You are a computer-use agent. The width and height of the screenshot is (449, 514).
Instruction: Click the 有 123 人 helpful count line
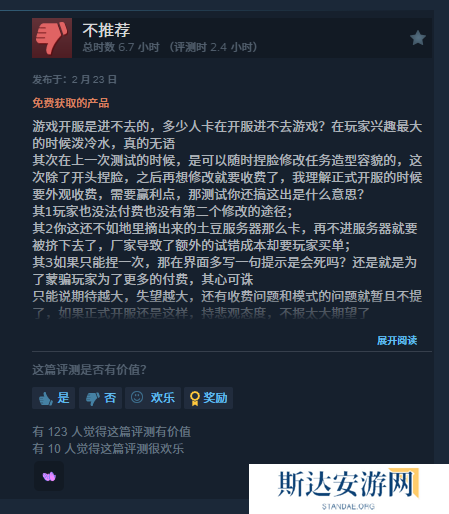pos(112,432)
